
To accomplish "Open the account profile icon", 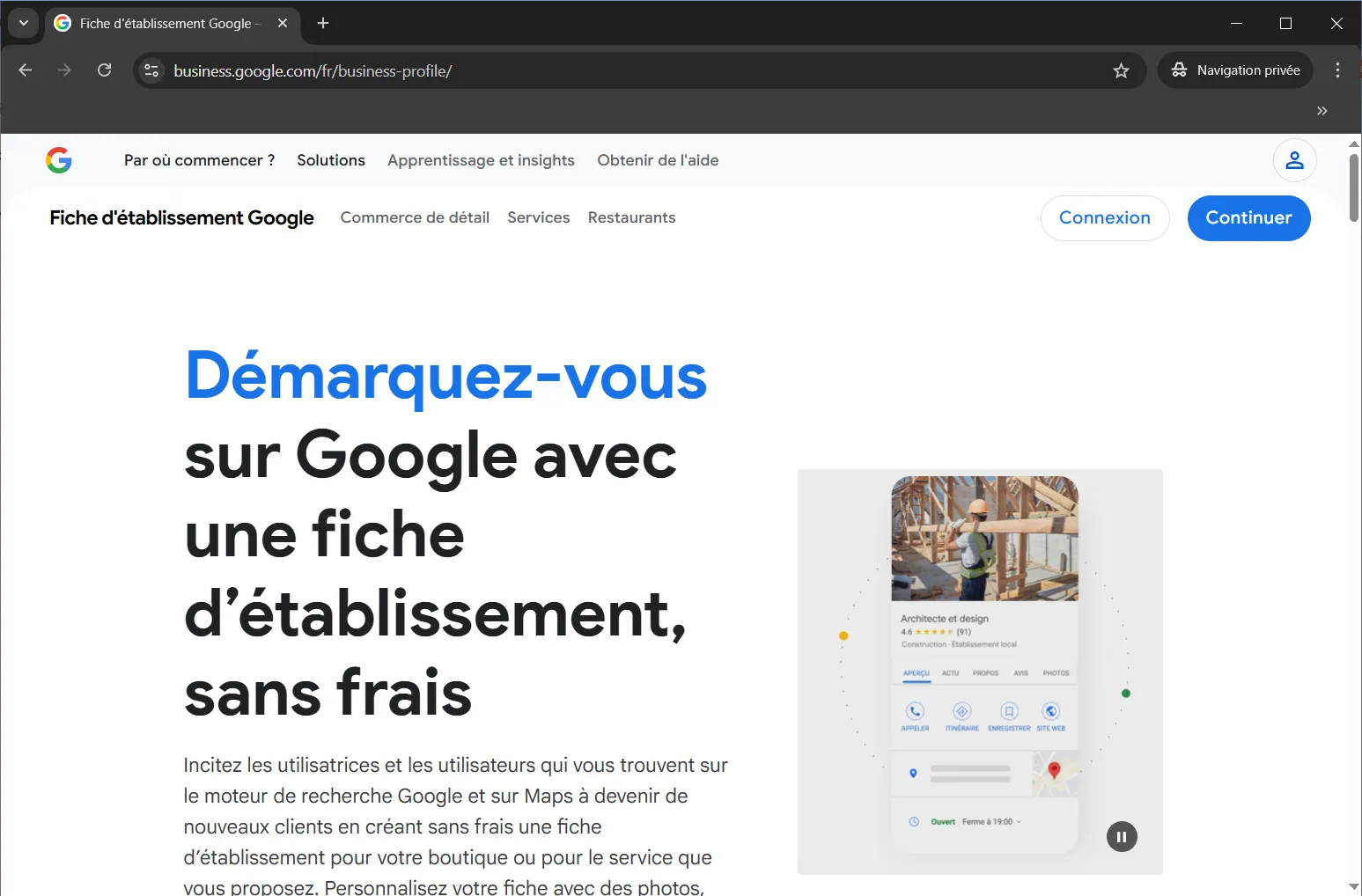I will pos(1294,160).
